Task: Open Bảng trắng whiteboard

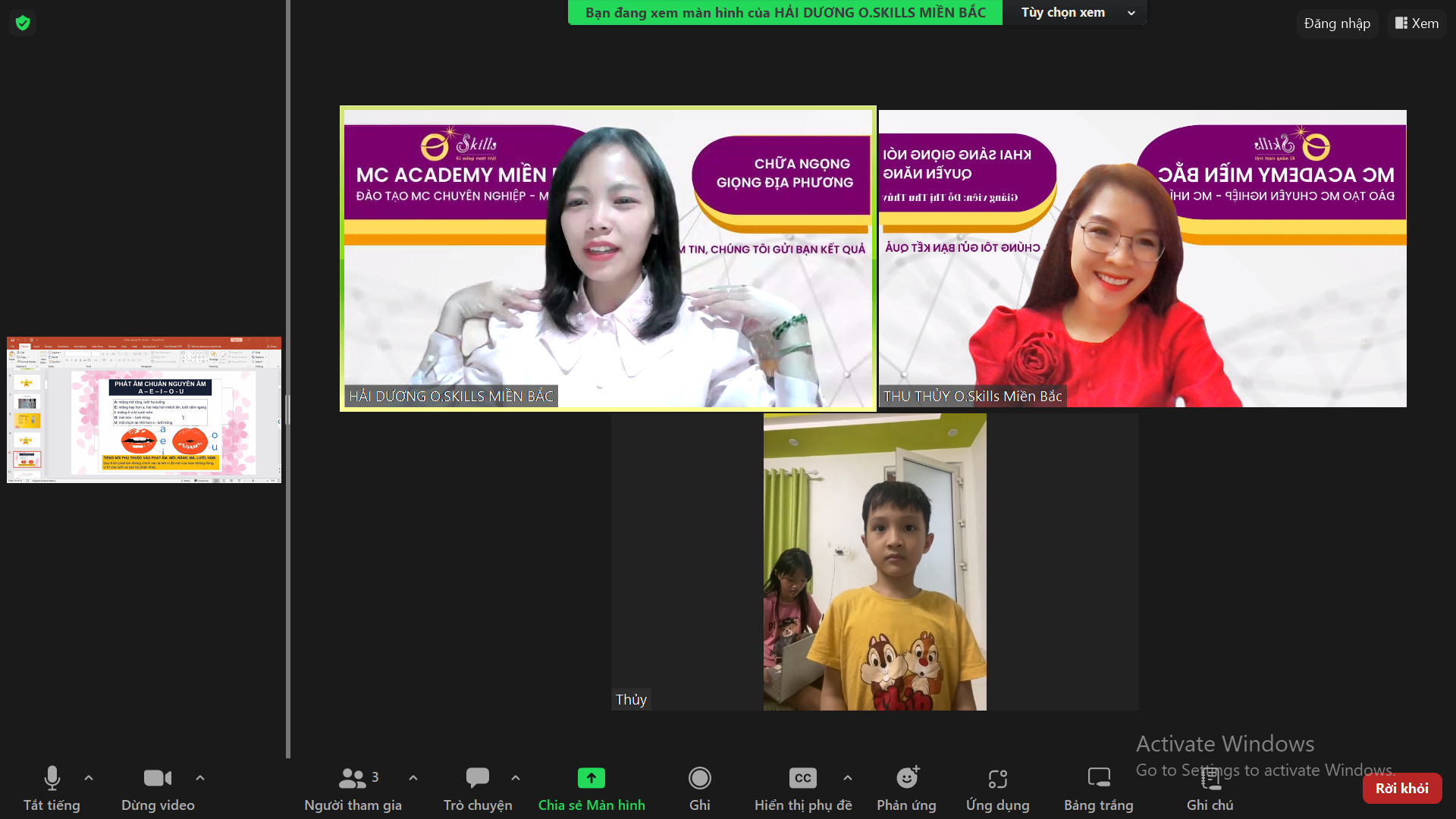Action: [x=1098, y=789]
